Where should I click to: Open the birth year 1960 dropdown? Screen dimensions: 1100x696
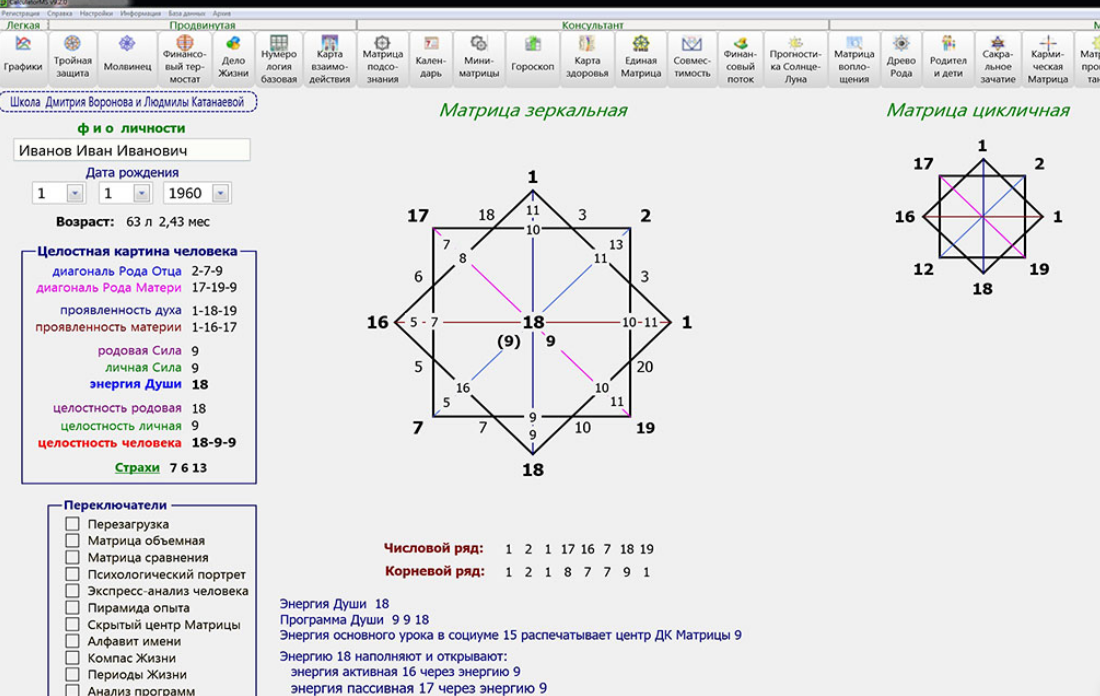point(221,193)
